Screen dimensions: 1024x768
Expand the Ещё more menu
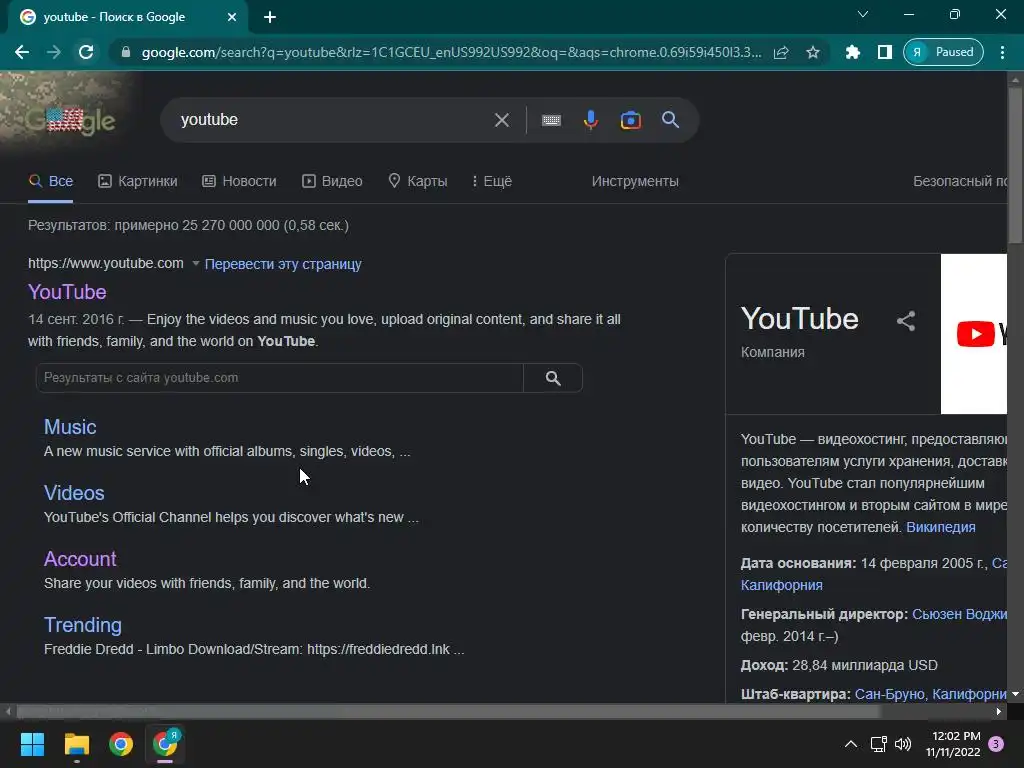pyautogui.click(x=492, y=182)
